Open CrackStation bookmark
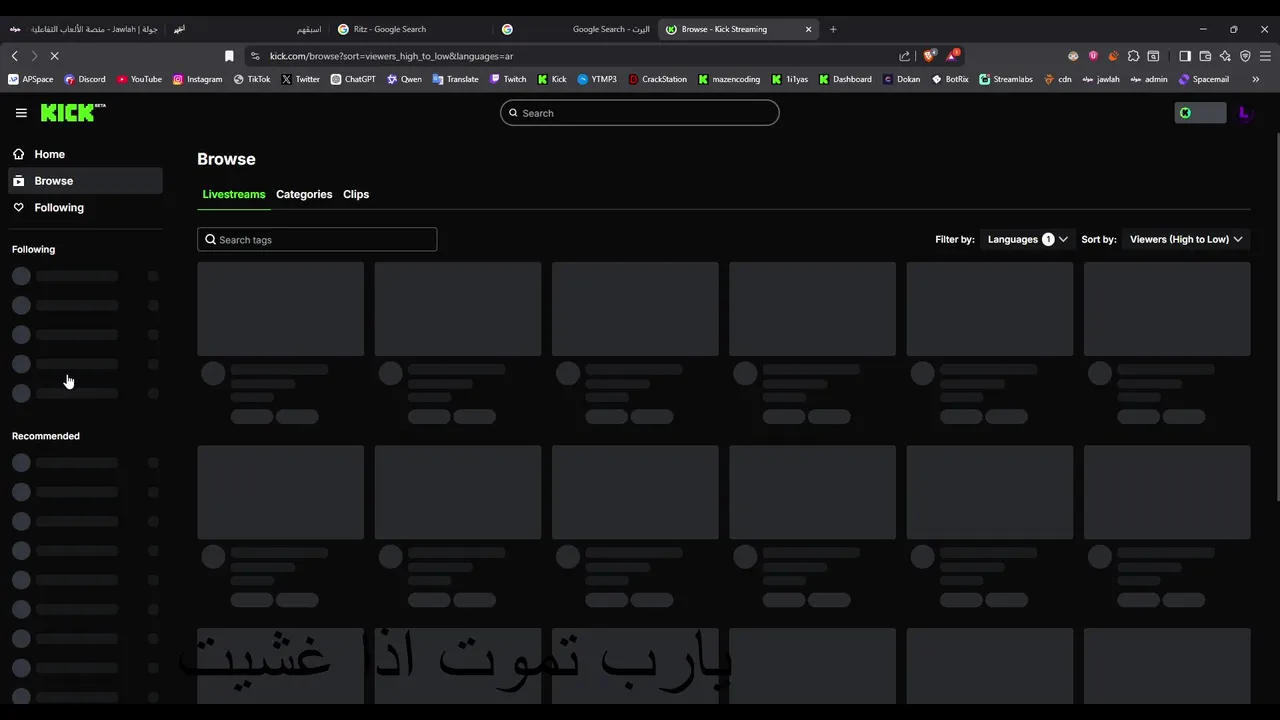1280x720 pixels. (658, 79)
